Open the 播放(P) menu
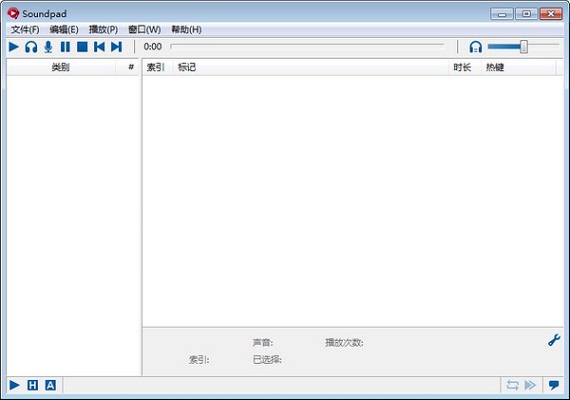 pyautogui.click(x=103, y=29)
